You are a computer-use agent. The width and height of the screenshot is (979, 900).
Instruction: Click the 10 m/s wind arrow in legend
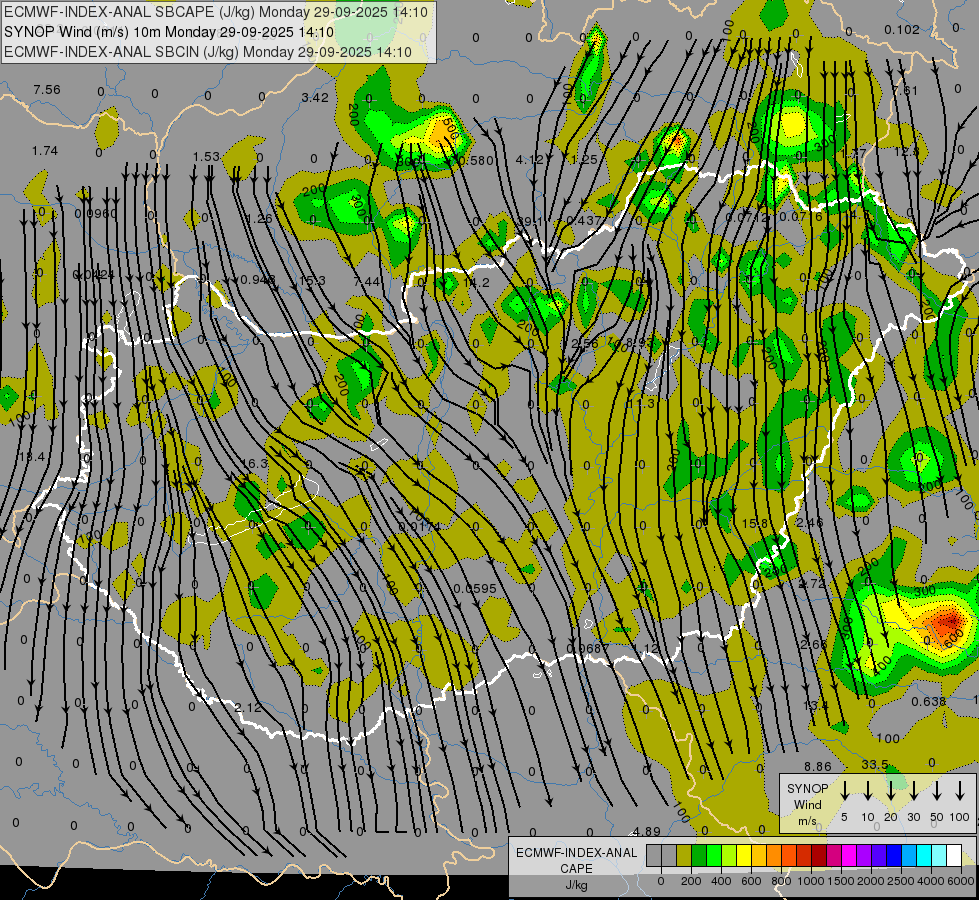[867, 790]
